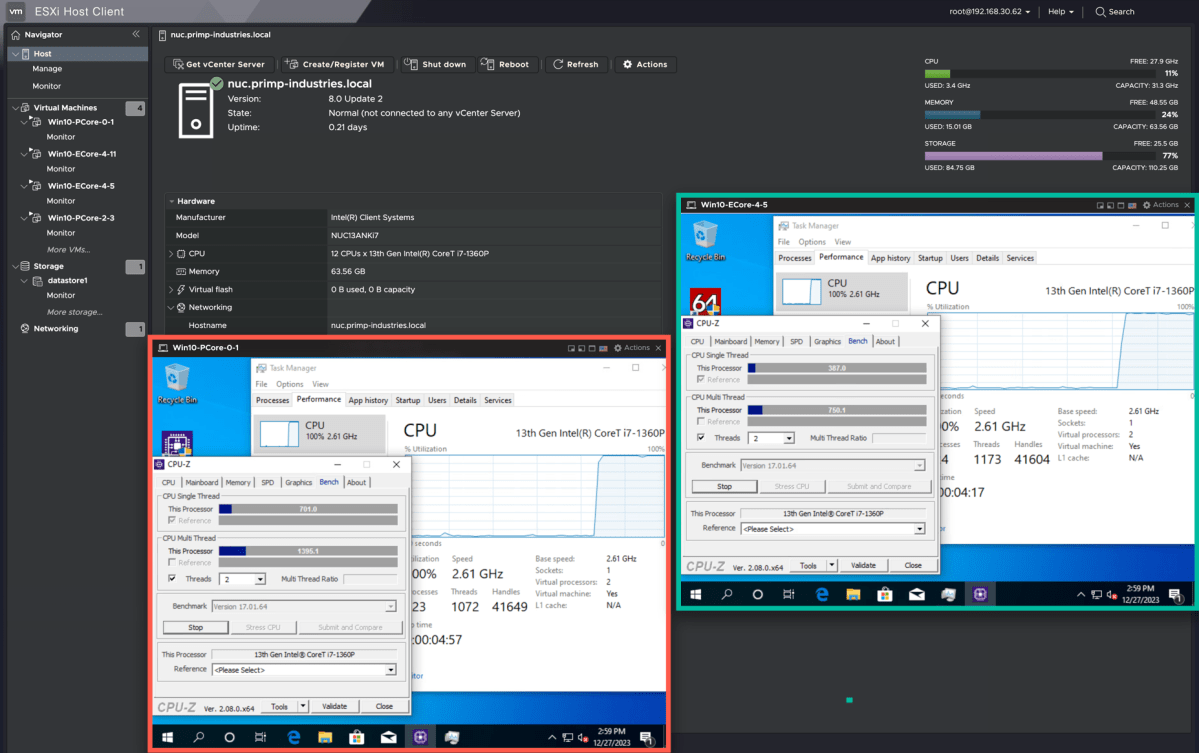
Task: Switch to Memory tab in ECore-4-5 CPU-Z
Action: click(x=766, y=342)
